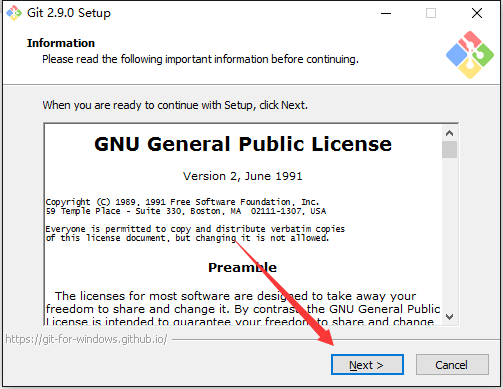The image size is (503, 389).
Task: Click the Next button to continue
Action: (x=367, y=365)
